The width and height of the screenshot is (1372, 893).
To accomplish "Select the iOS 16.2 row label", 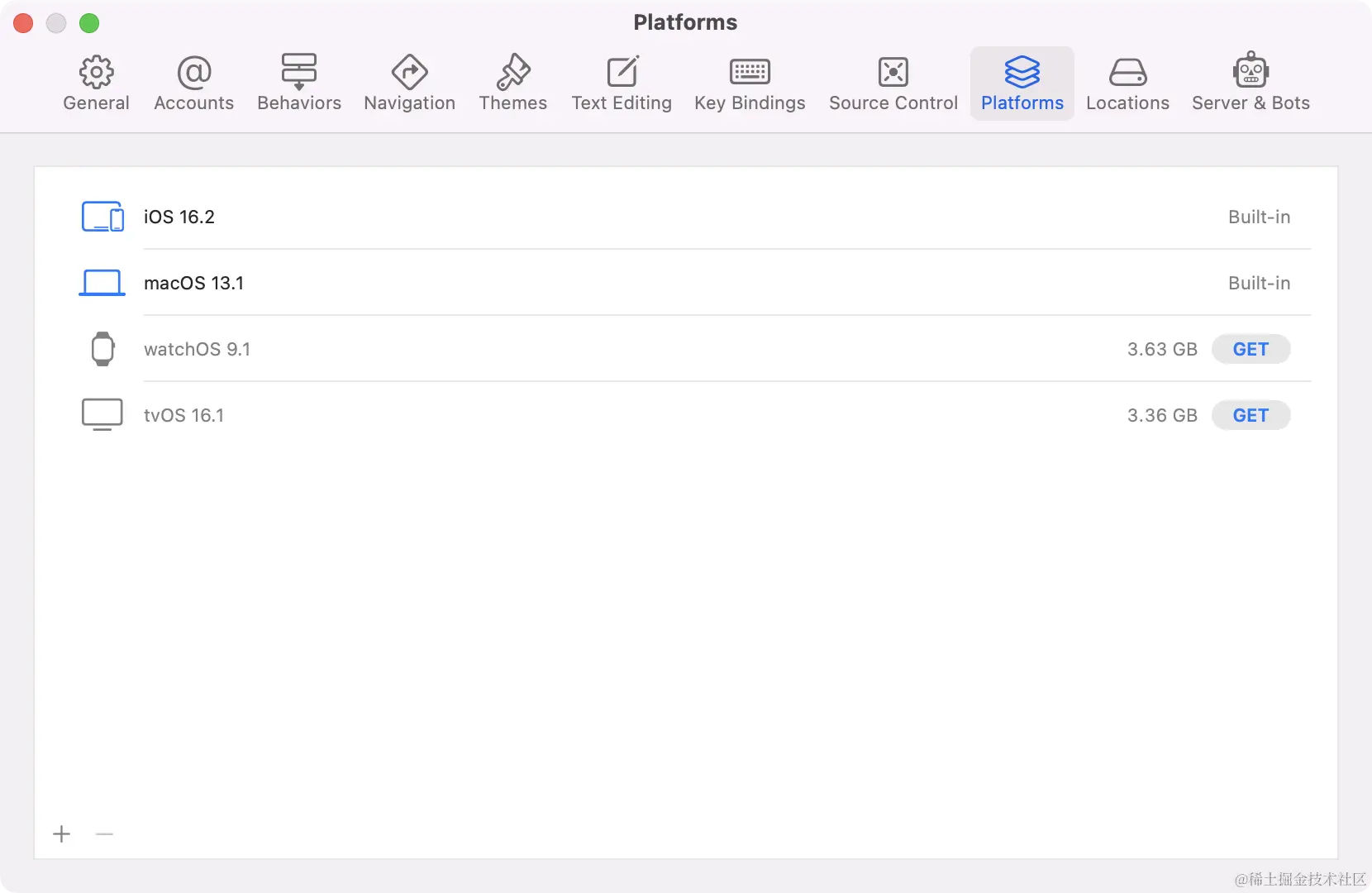I will click(179, 217).
